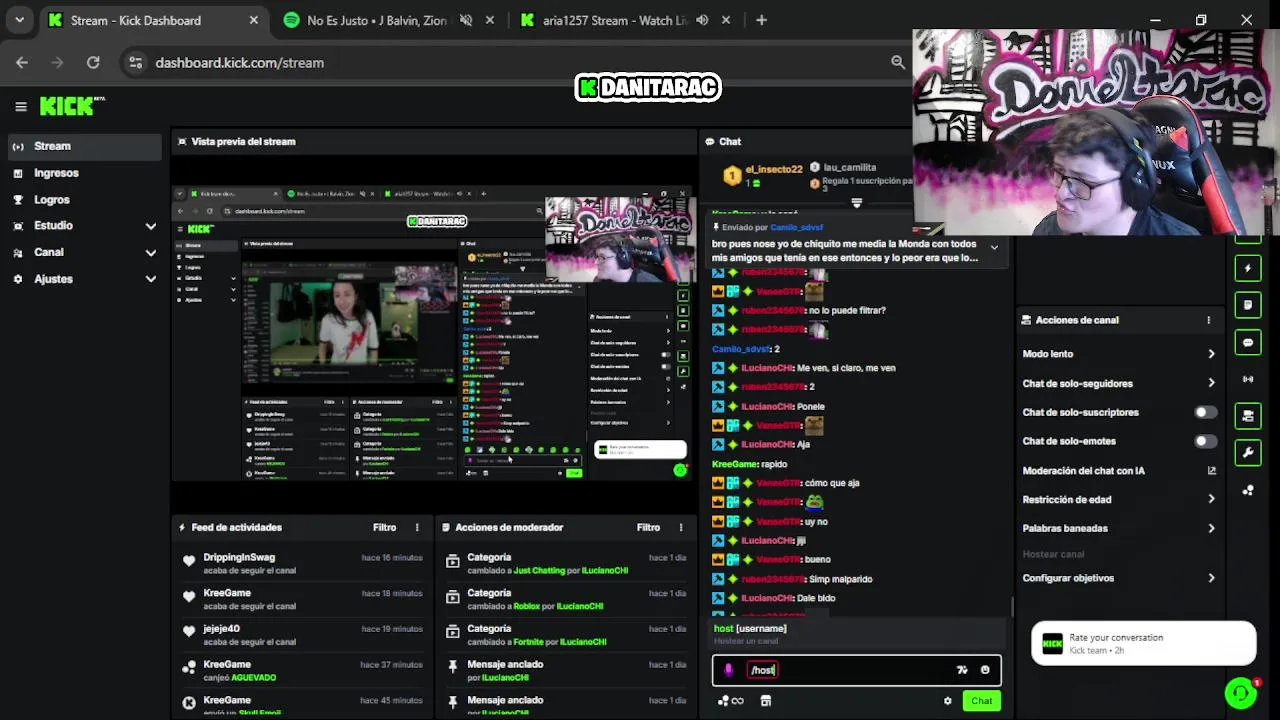This screenshot has height=720, width=1280.
Task: Click Categoria cambiado a Just Chatting entry
Action: [566, 563]
